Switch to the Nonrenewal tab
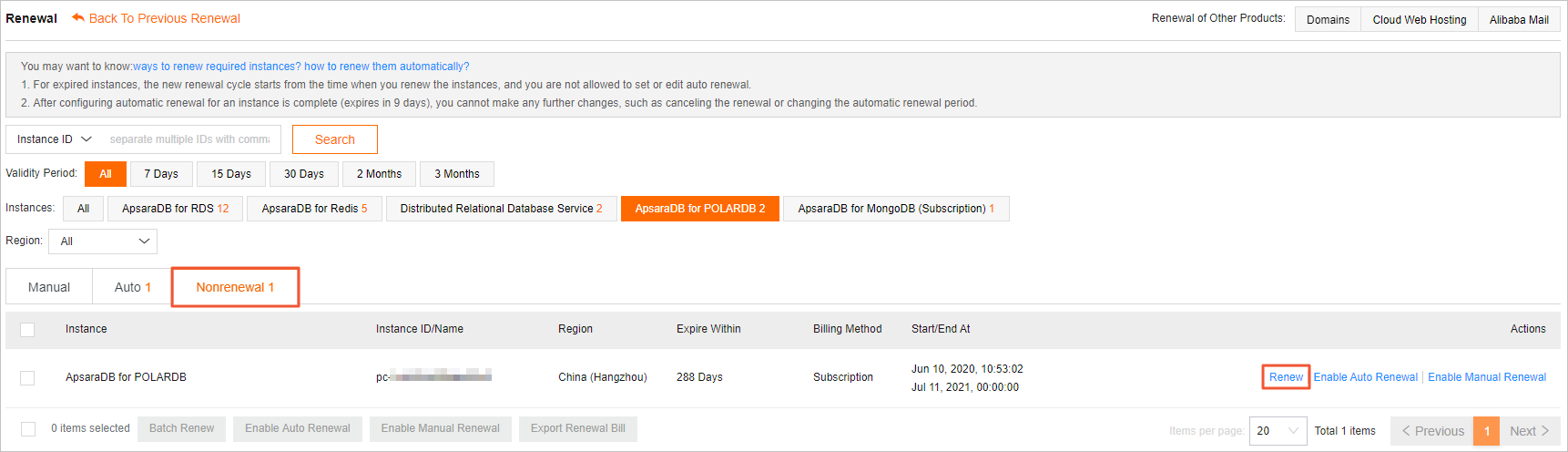 pos(235,287)
